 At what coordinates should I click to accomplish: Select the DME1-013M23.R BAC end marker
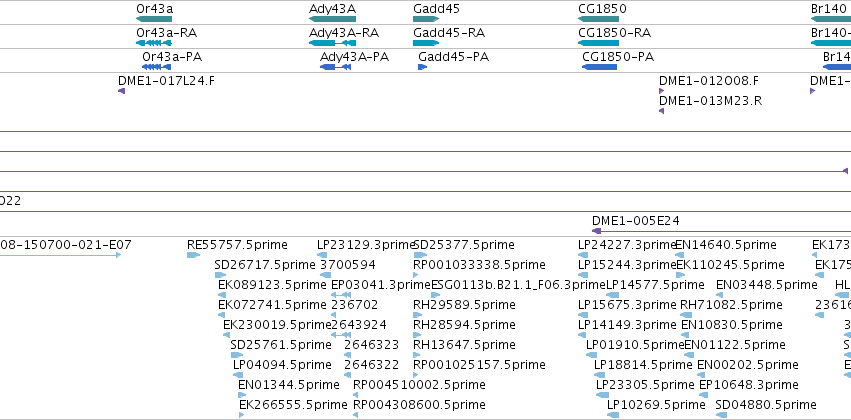[x=662, y=111]
